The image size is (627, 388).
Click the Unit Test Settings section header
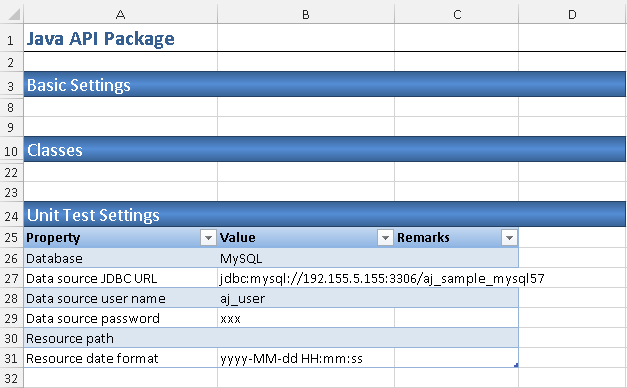pyautogui.click(x=325, y=215)
